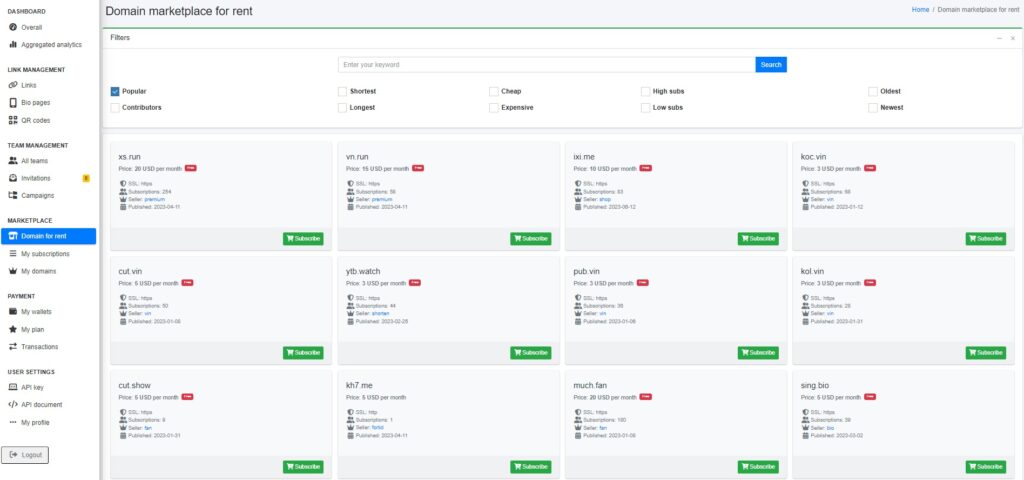The image size is (1024, 480).
Task: Enable the Low subs filter
Action: click(x=645, y=108)
